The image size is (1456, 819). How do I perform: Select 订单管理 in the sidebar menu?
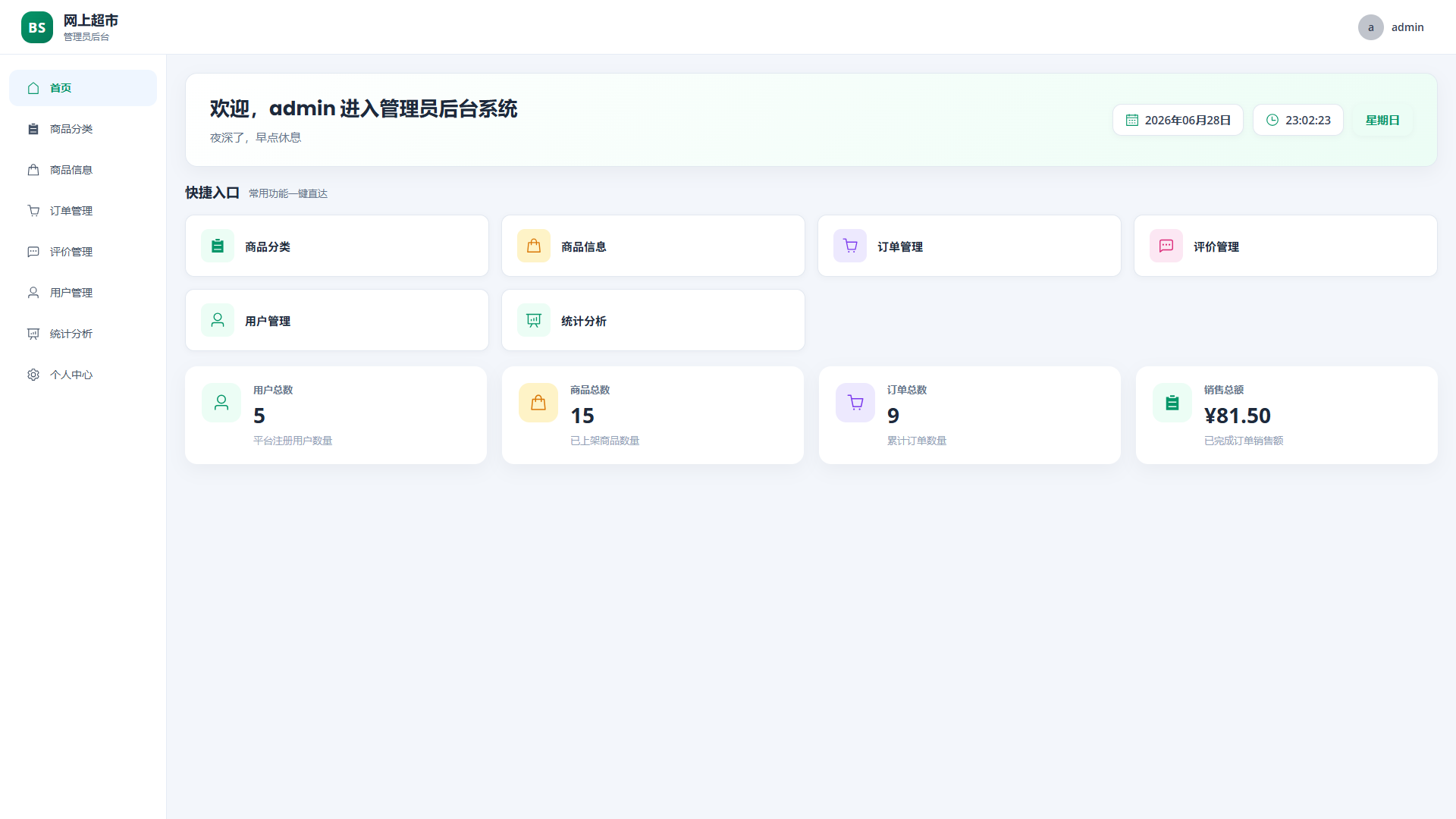pyautogui.click(x=83, y=211)
